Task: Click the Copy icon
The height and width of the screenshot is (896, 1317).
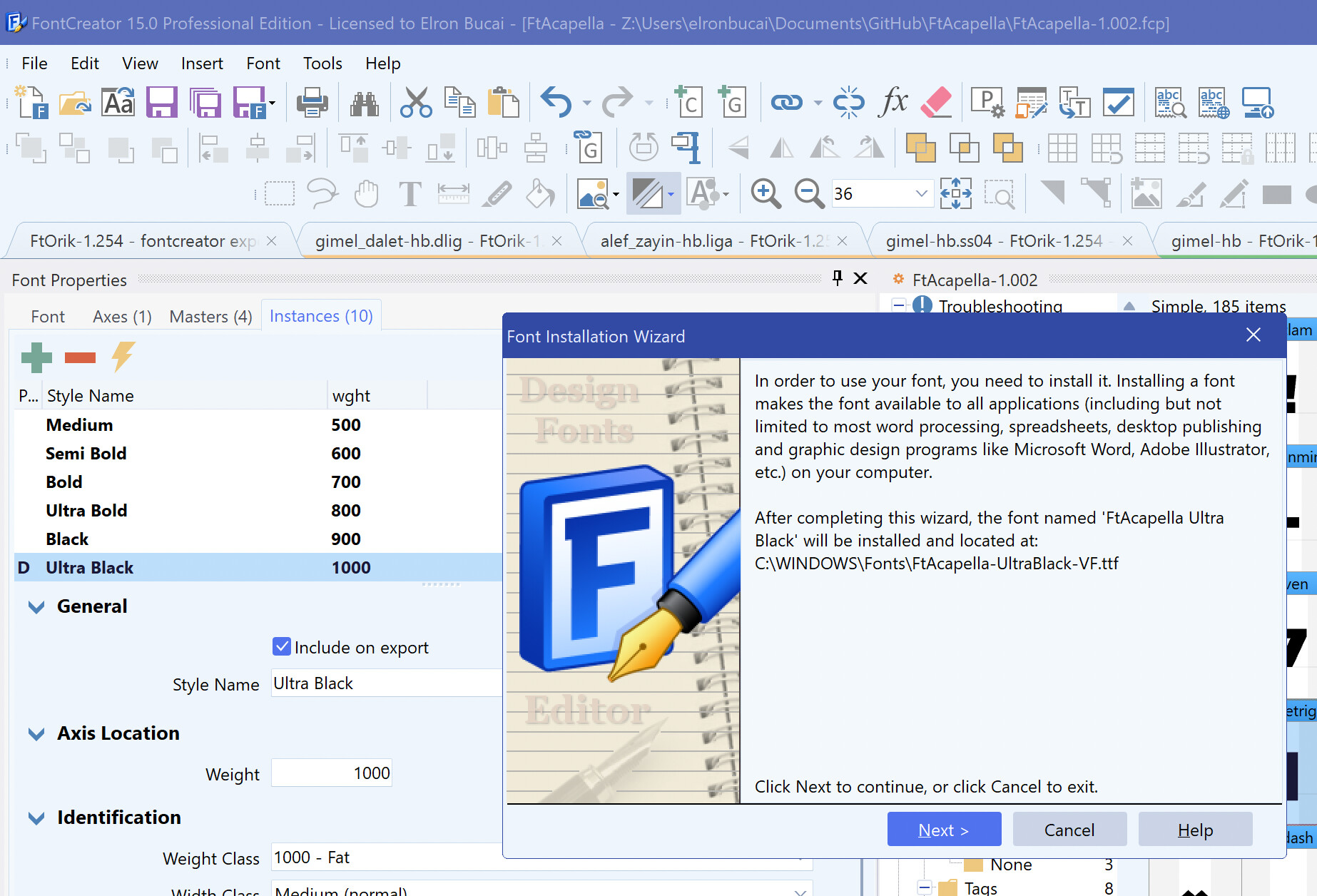Action: 460,103
